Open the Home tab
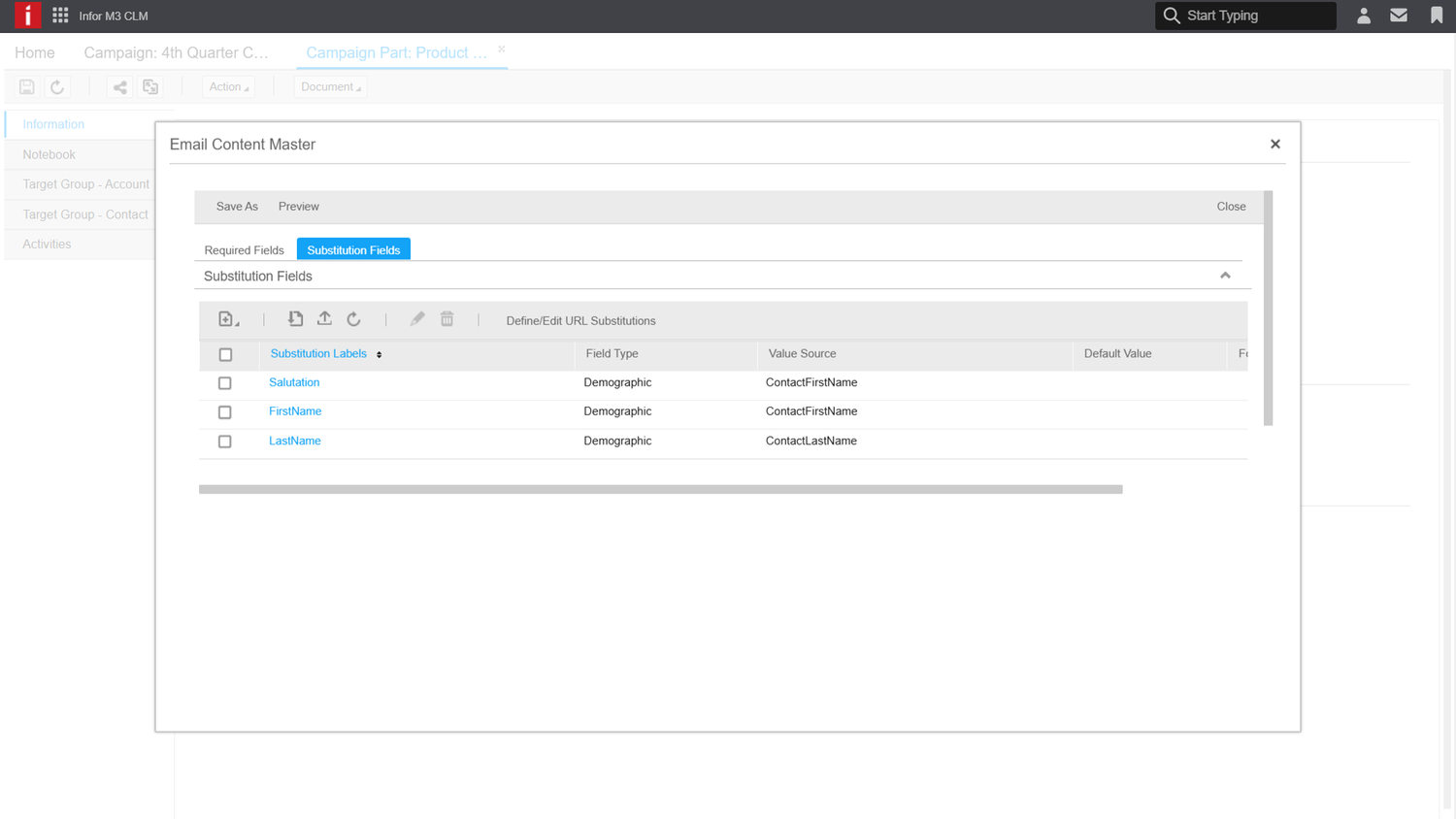Screen dimensions: 1456x819 (x=34, y=52)
